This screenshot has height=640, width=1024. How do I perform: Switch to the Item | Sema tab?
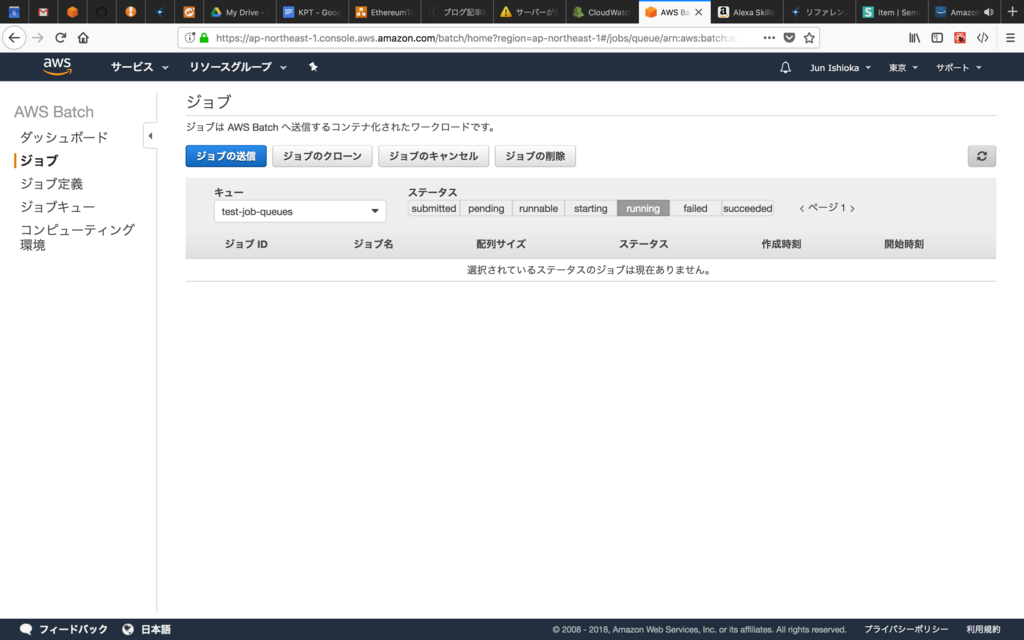(891, 12)
